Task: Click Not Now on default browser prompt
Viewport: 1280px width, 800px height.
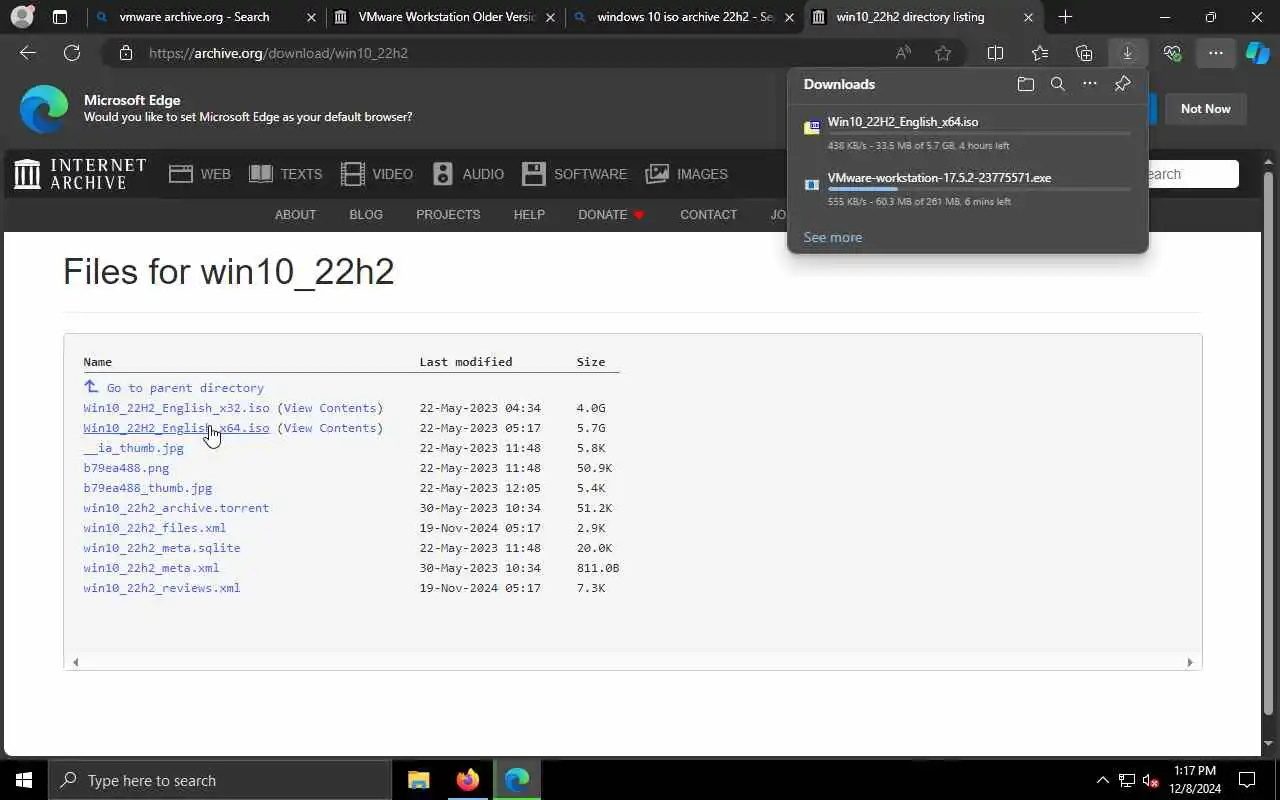Action: pos(1205,108)
